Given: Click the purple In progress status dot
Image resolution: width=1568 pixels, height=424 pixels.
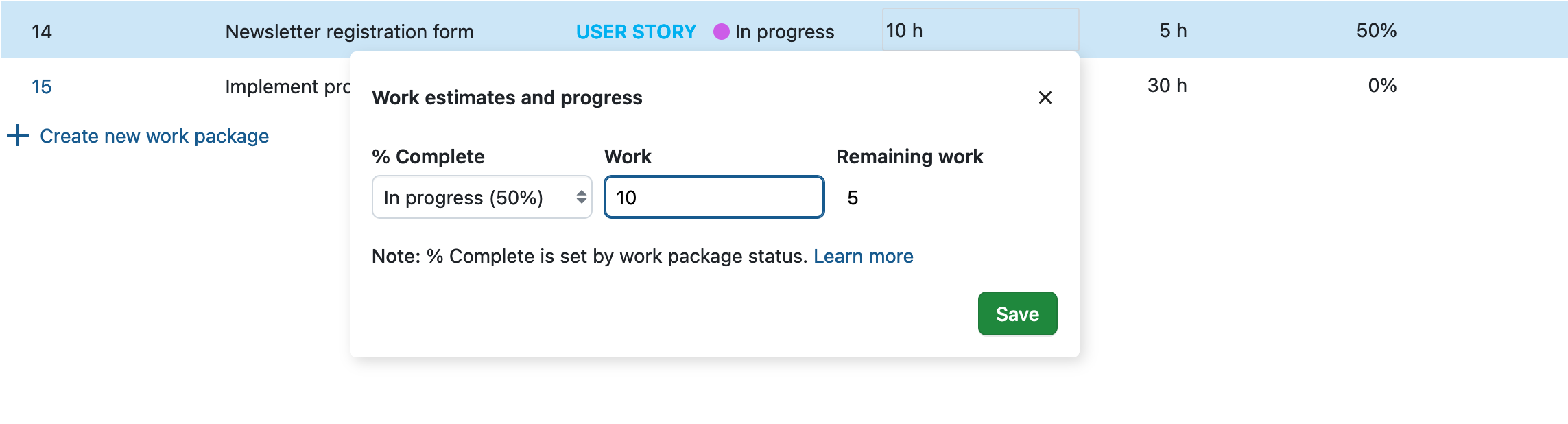Looking at the screenshot, I should click(721, 32).
